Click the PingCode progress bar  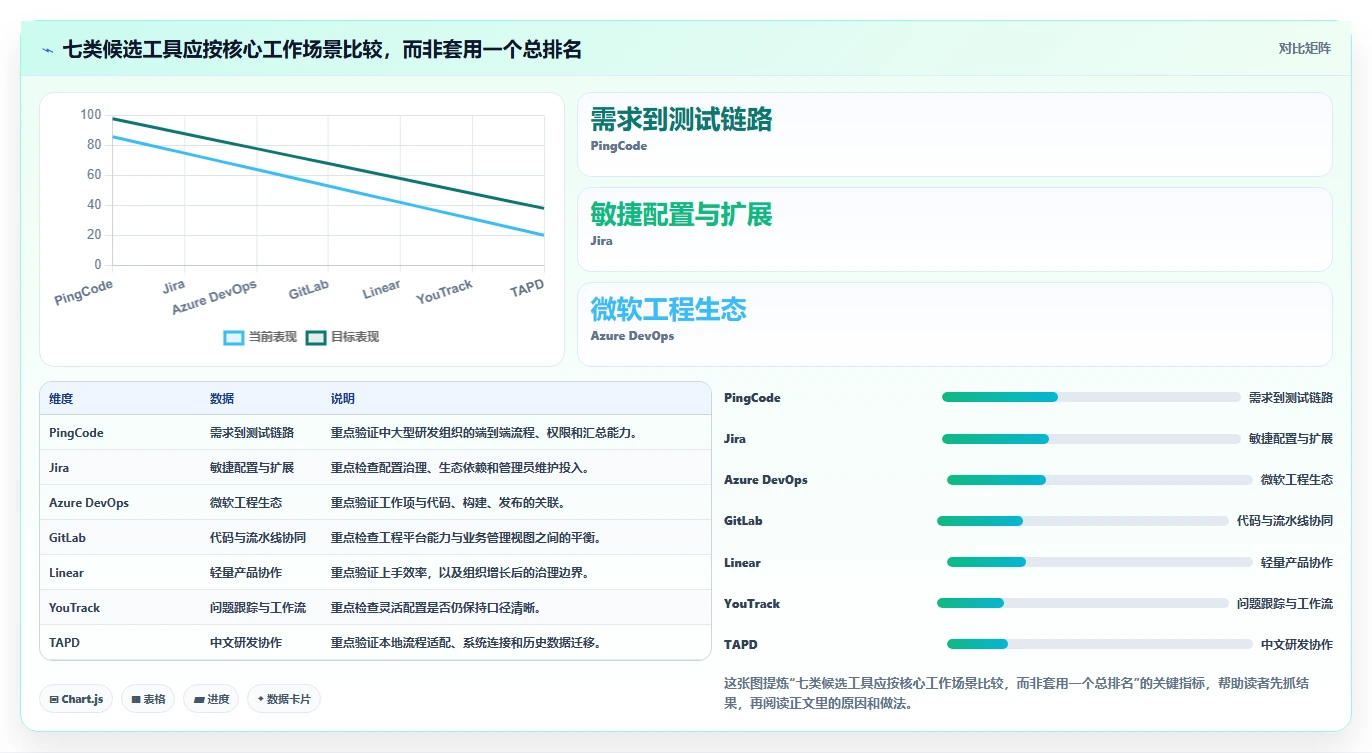tap(1091, 397)
